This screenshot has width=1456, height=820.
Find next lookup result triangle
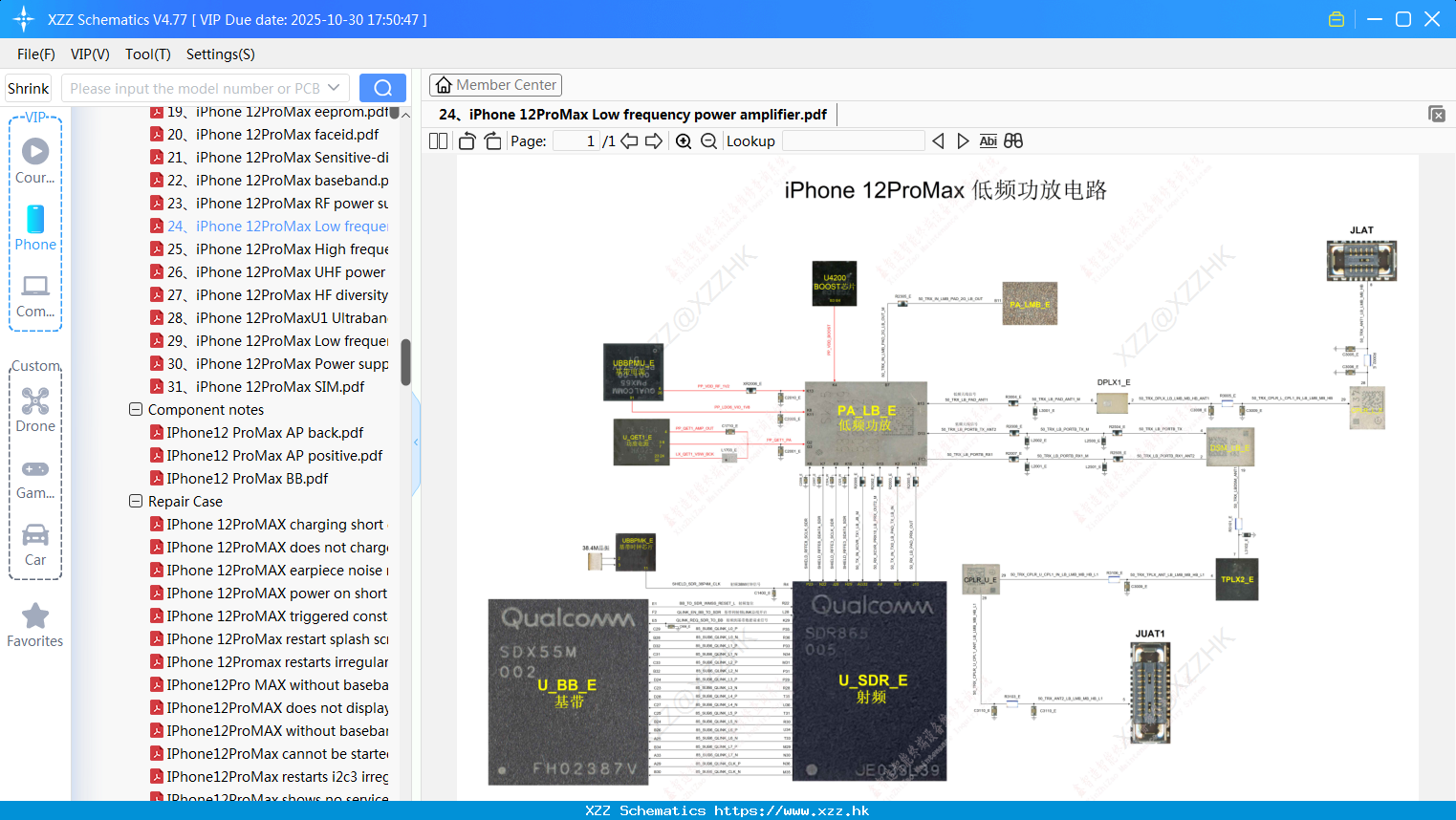(x=963, y=140)
